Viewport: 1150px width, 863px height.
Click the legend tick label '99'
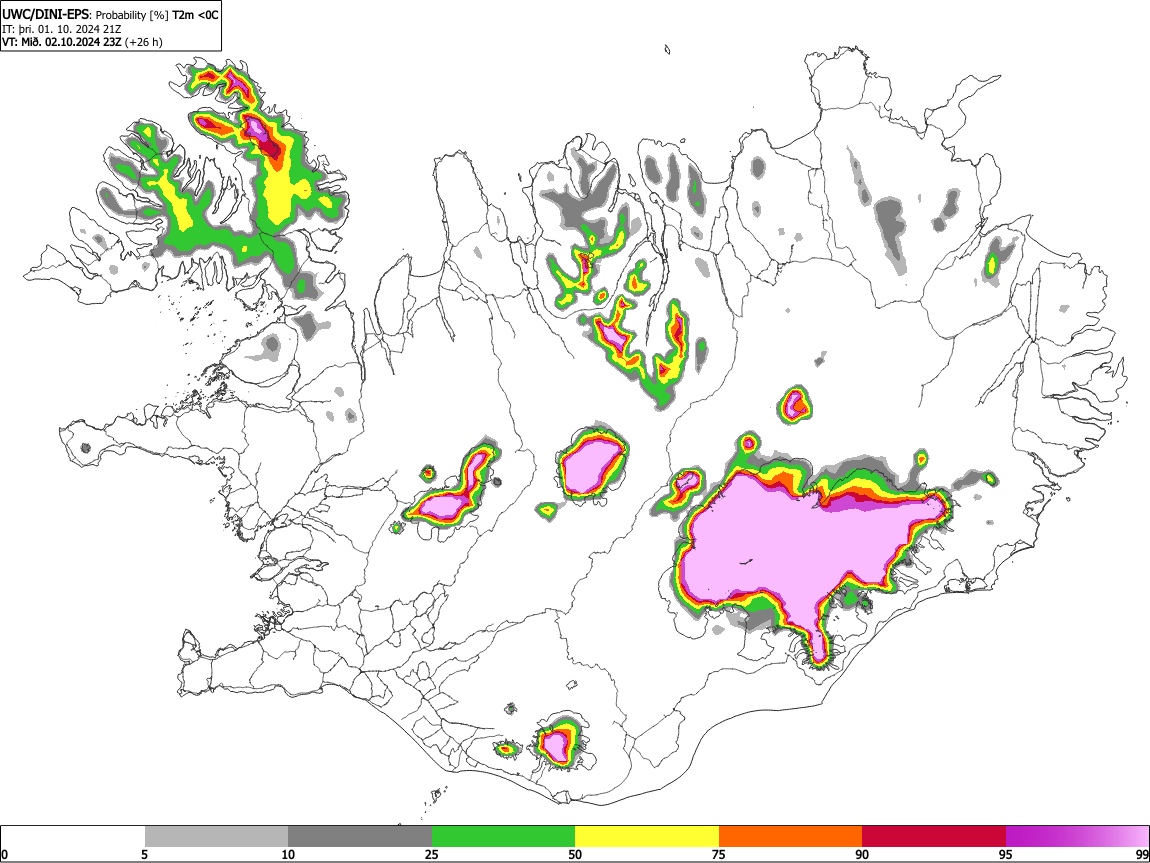1141,854
